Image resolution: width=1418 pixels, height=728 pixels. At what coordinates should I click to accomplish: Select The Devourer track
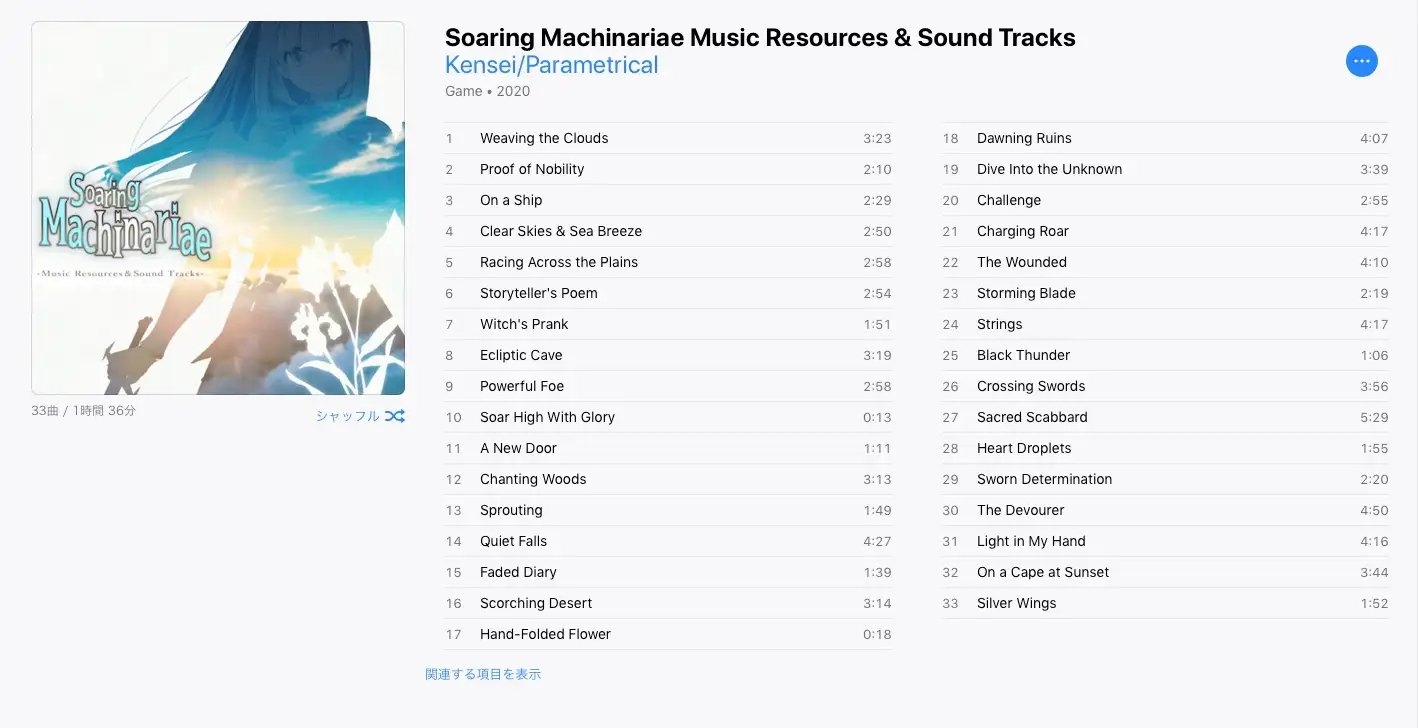pos(1020,510)
